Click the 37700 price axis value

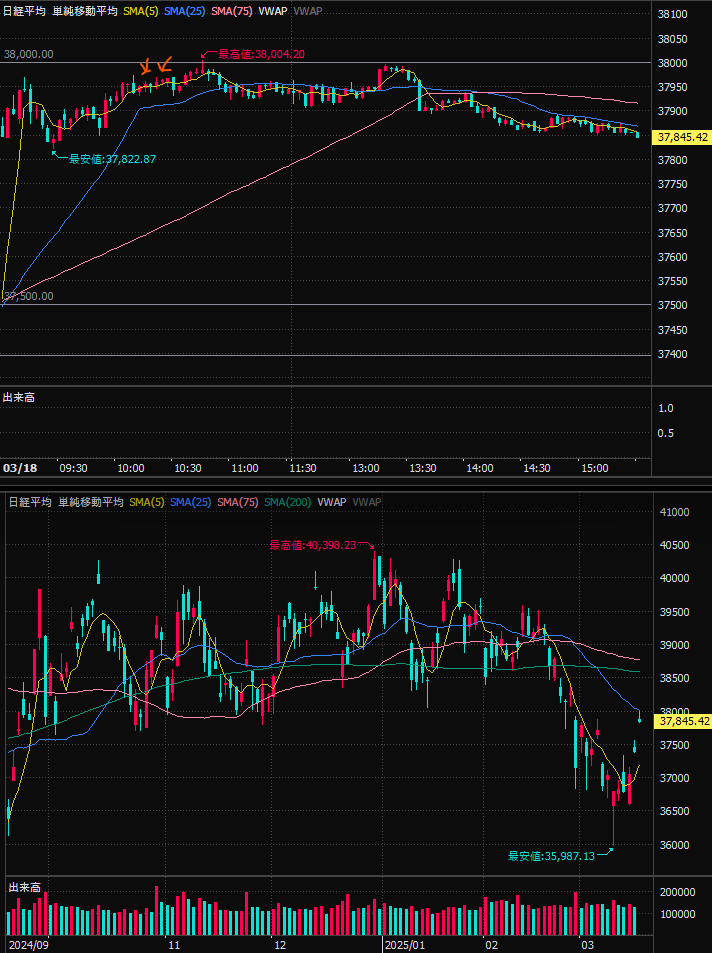click(672, 208)
